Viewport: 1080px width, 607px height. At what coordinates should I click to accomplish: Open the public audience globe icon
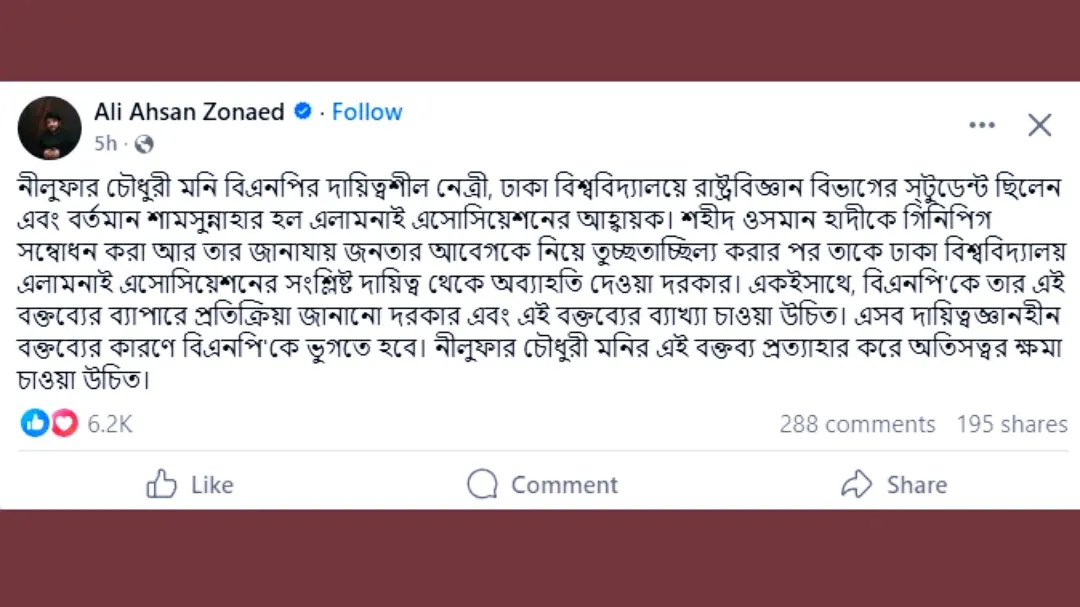(x=144, y=143)
